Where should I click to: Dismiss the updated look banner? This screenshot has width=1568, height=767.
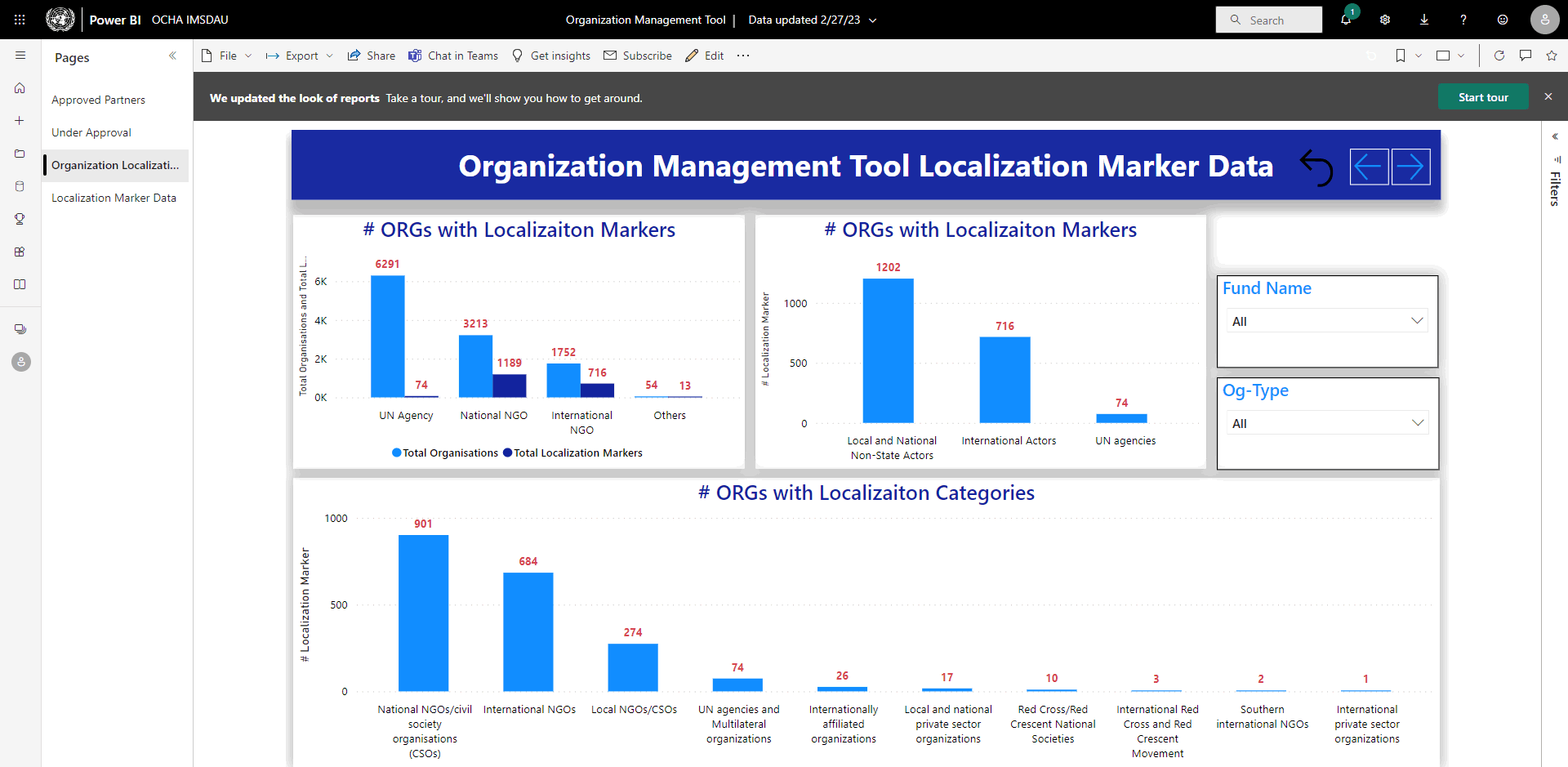click(x=1548, y=96)
